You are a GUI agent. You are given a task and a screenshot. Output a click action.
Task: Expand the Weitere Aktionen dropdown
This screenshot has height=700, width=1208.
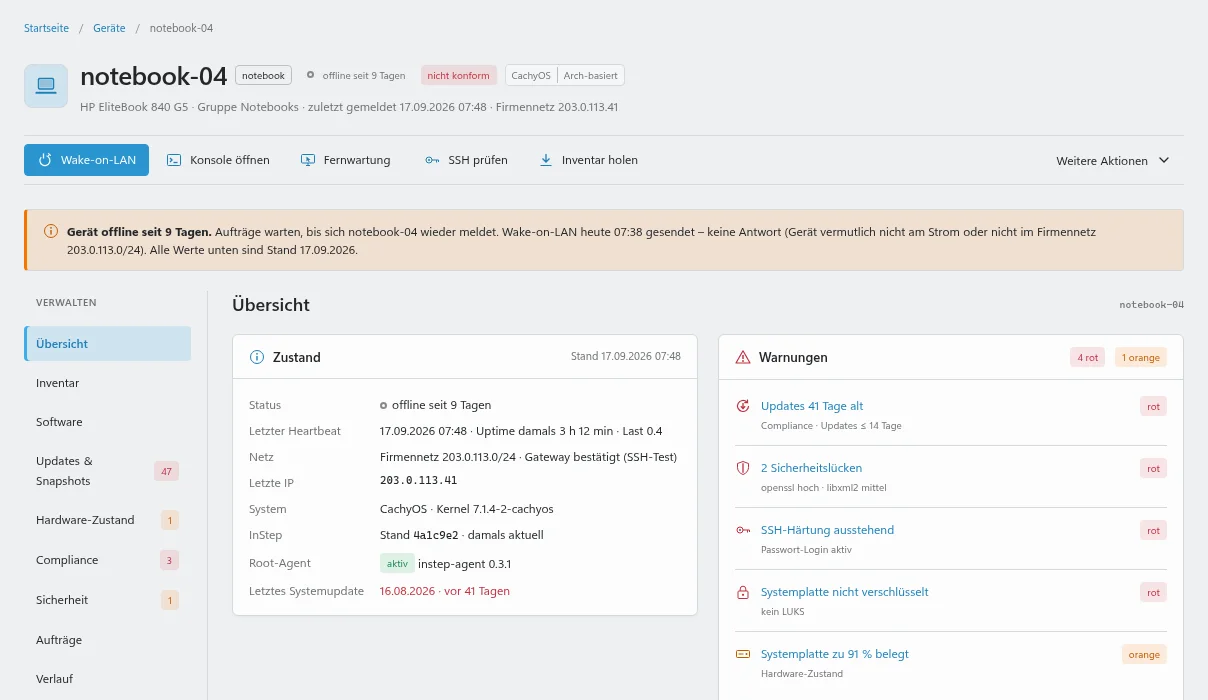point(1113,160)
